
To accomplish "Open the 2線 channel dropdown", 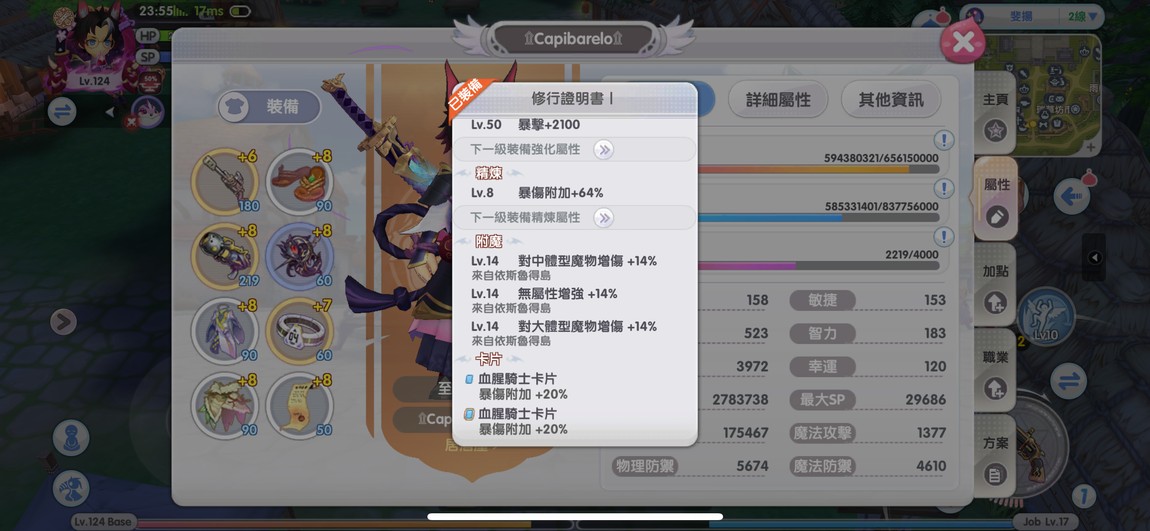I will pyautogui.click(x=1085, y=16).
